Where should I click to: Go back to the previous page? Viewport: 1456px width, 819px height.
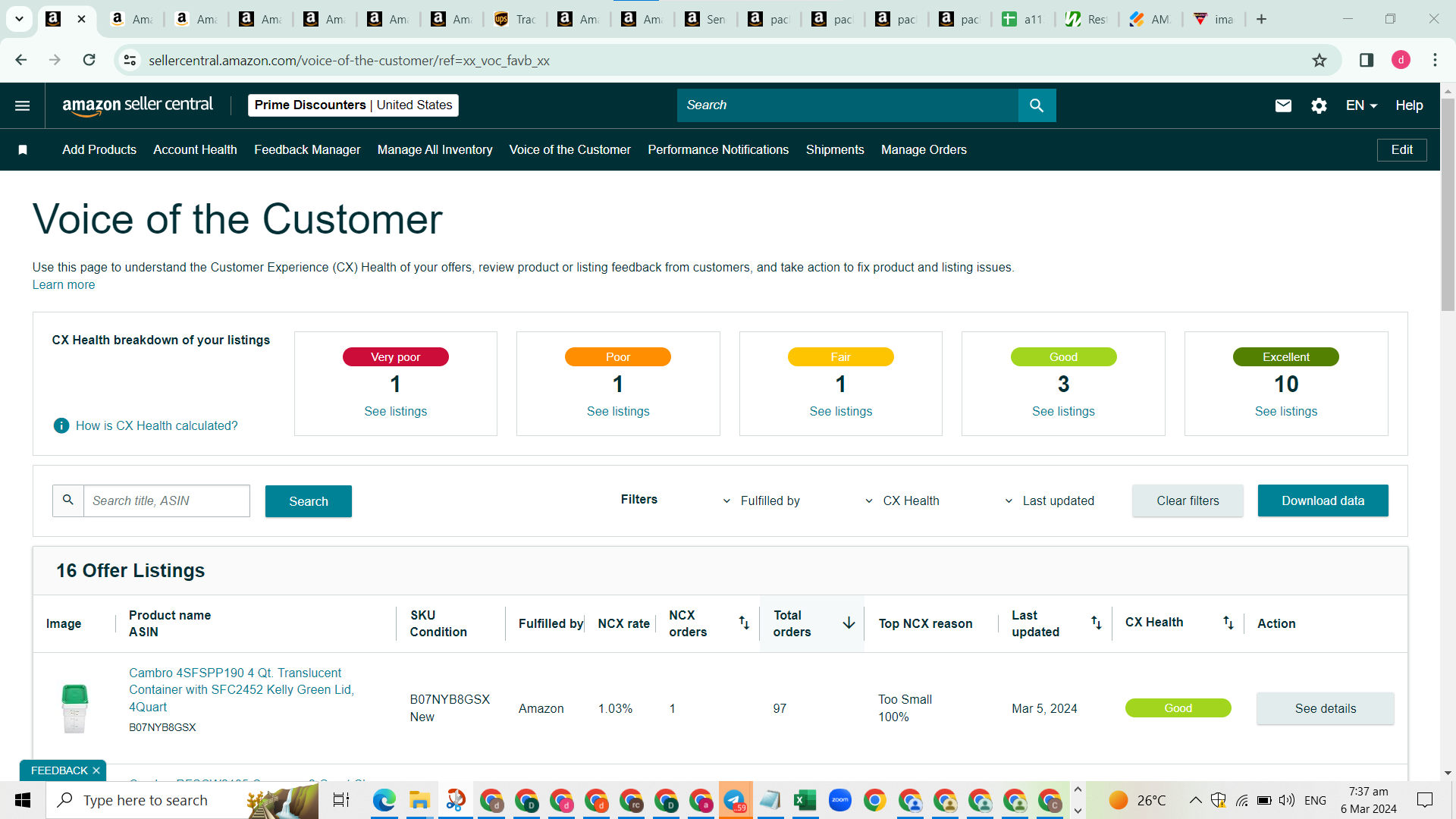coord(21,60)
